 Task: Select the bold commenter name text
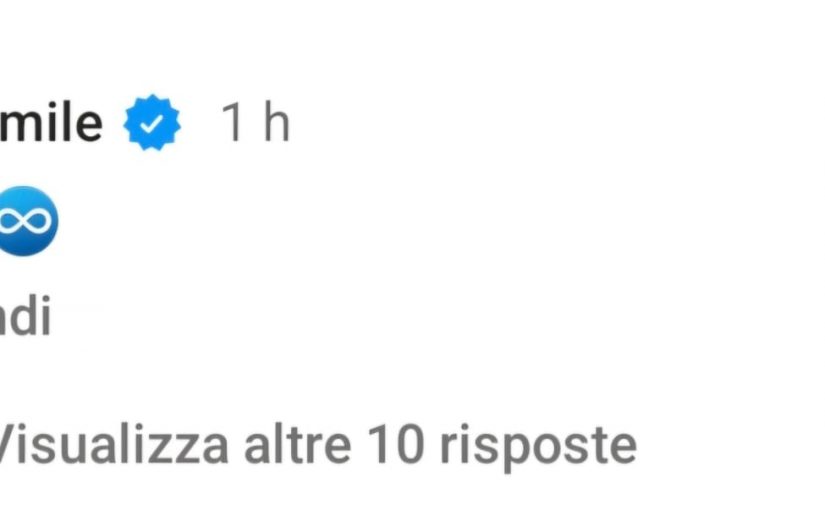coord(51,123)
